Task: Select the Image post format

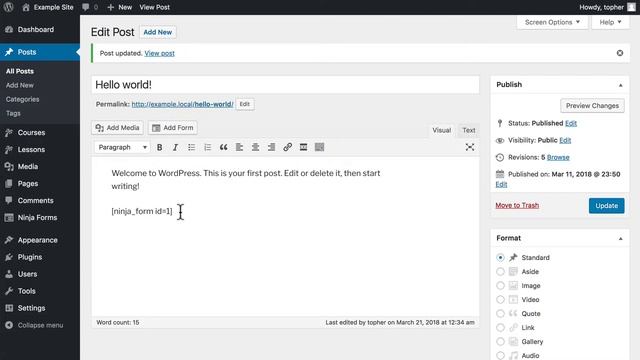Action: 500,286
